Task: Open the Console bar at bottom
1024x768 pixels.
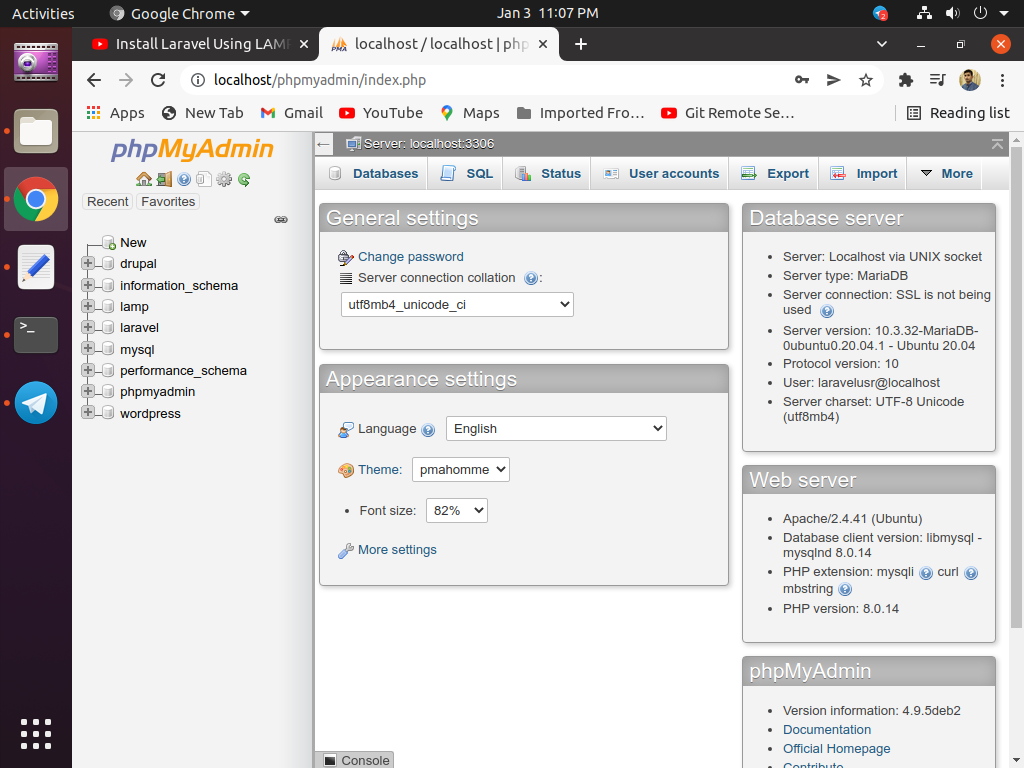Action: pos(357,760)
